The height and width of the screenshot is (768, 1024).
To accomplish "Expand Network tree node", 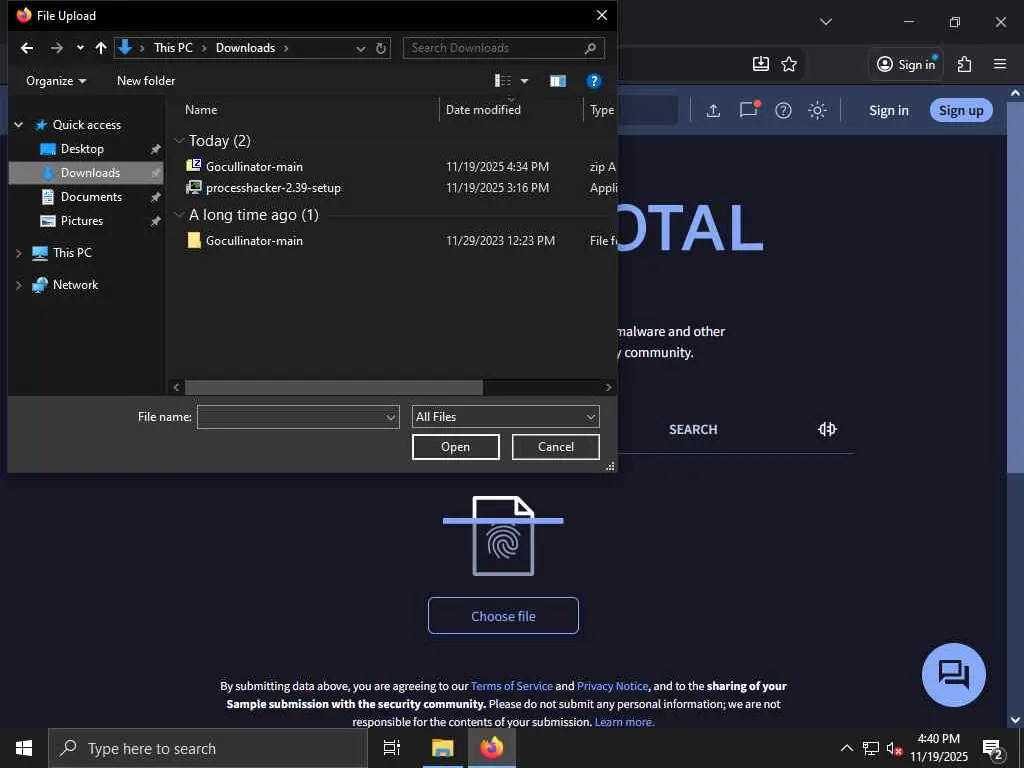I will 19,285.
